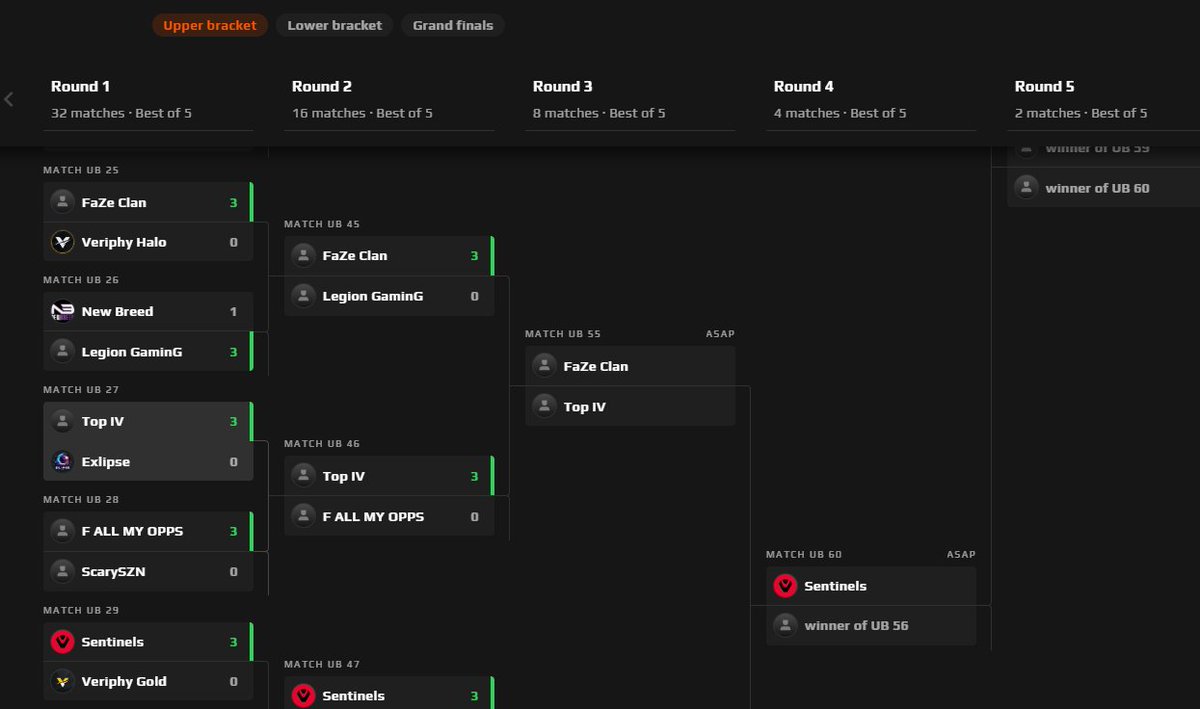The image size is (1200, 709).
Task: Click Exlipse team logo in match UB 27
Action: tap(63, 462)
